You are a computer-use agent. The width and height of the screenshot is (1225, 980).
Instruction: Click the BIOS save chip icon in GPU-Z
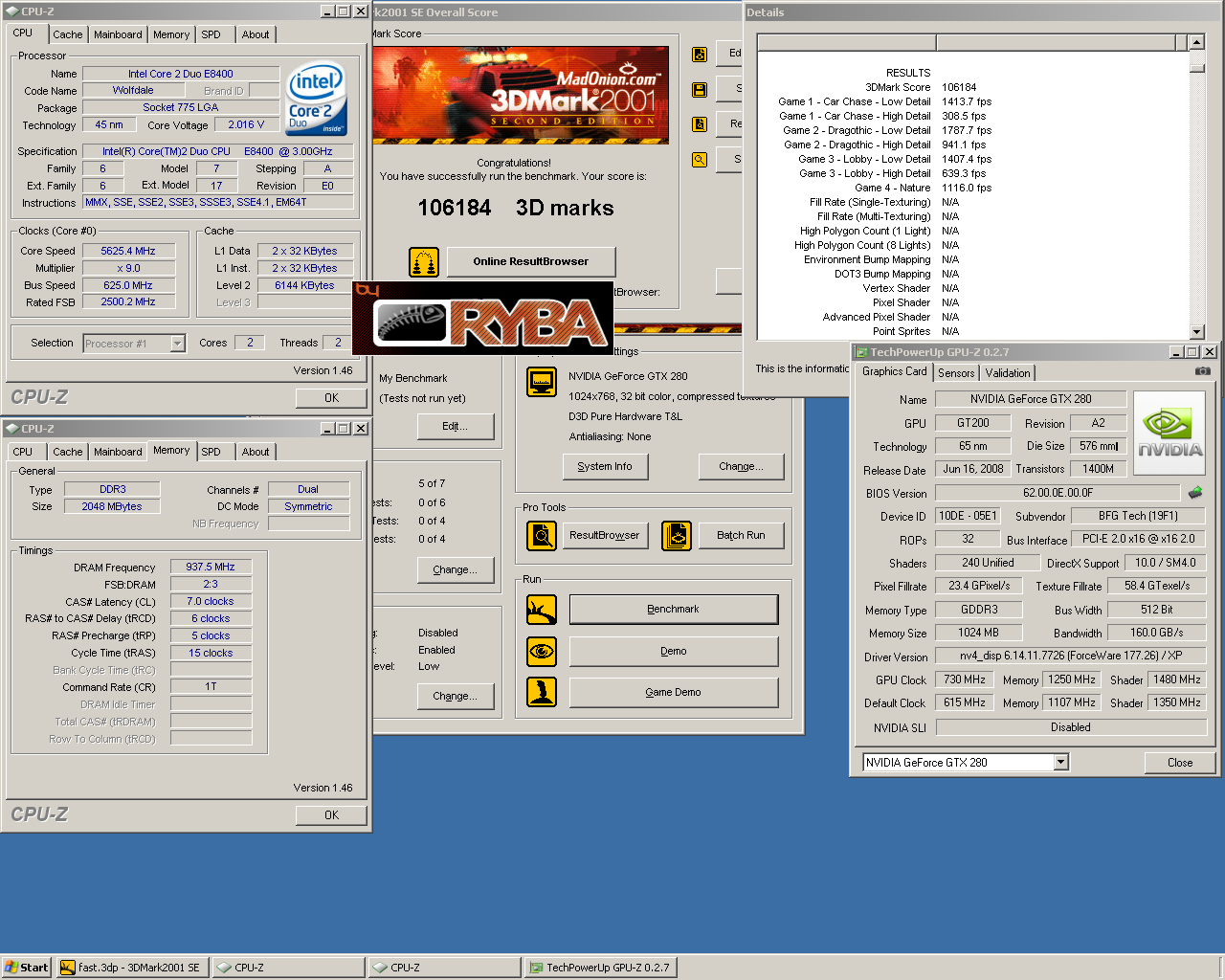1195,493
